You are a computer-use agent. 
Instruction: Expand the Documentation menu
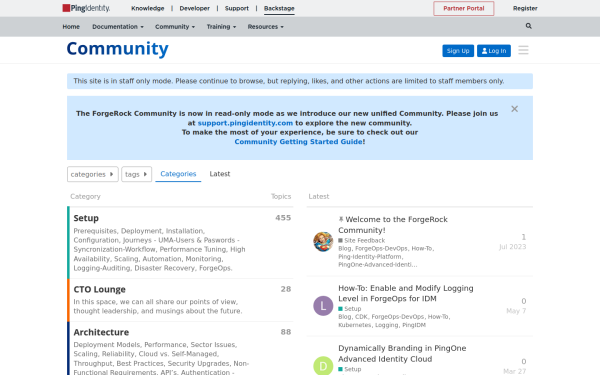click(118, 27)
